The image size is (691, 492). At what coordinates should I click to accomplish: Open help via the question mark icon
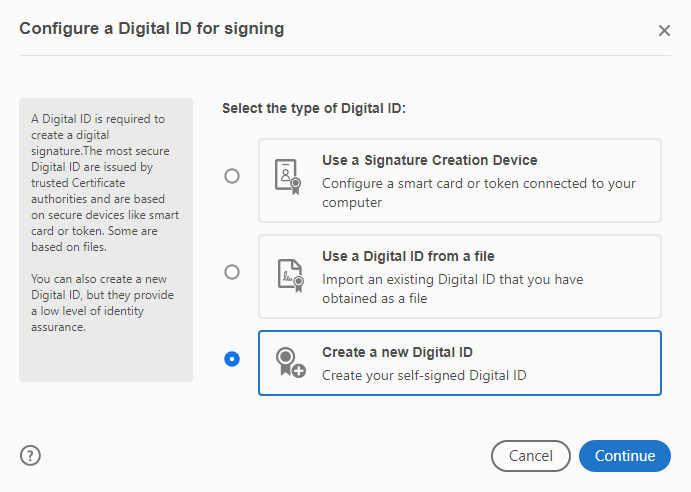click(x=30, y=456)
